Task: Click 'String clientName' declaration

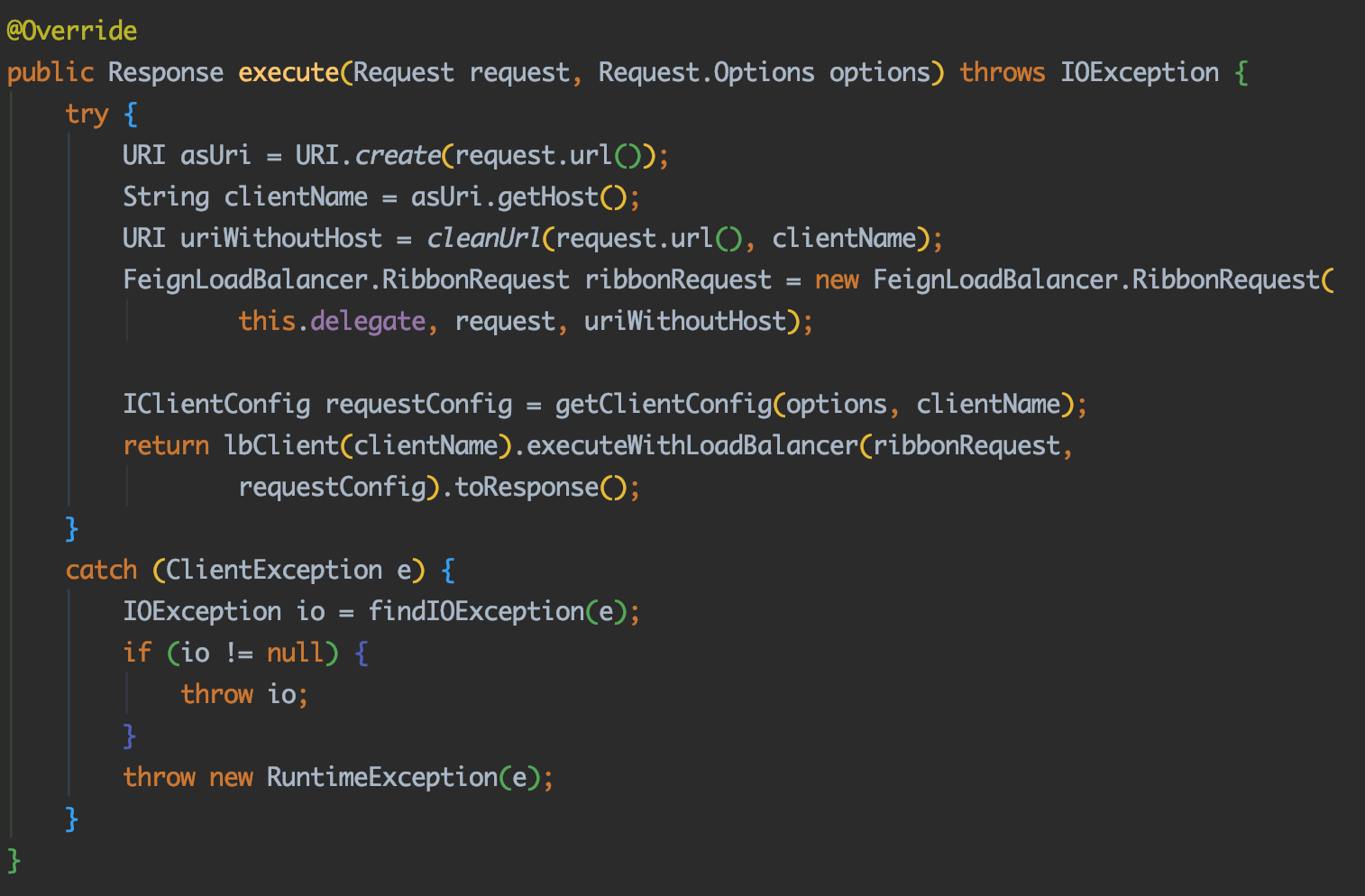Action: [x=245, y=197]
